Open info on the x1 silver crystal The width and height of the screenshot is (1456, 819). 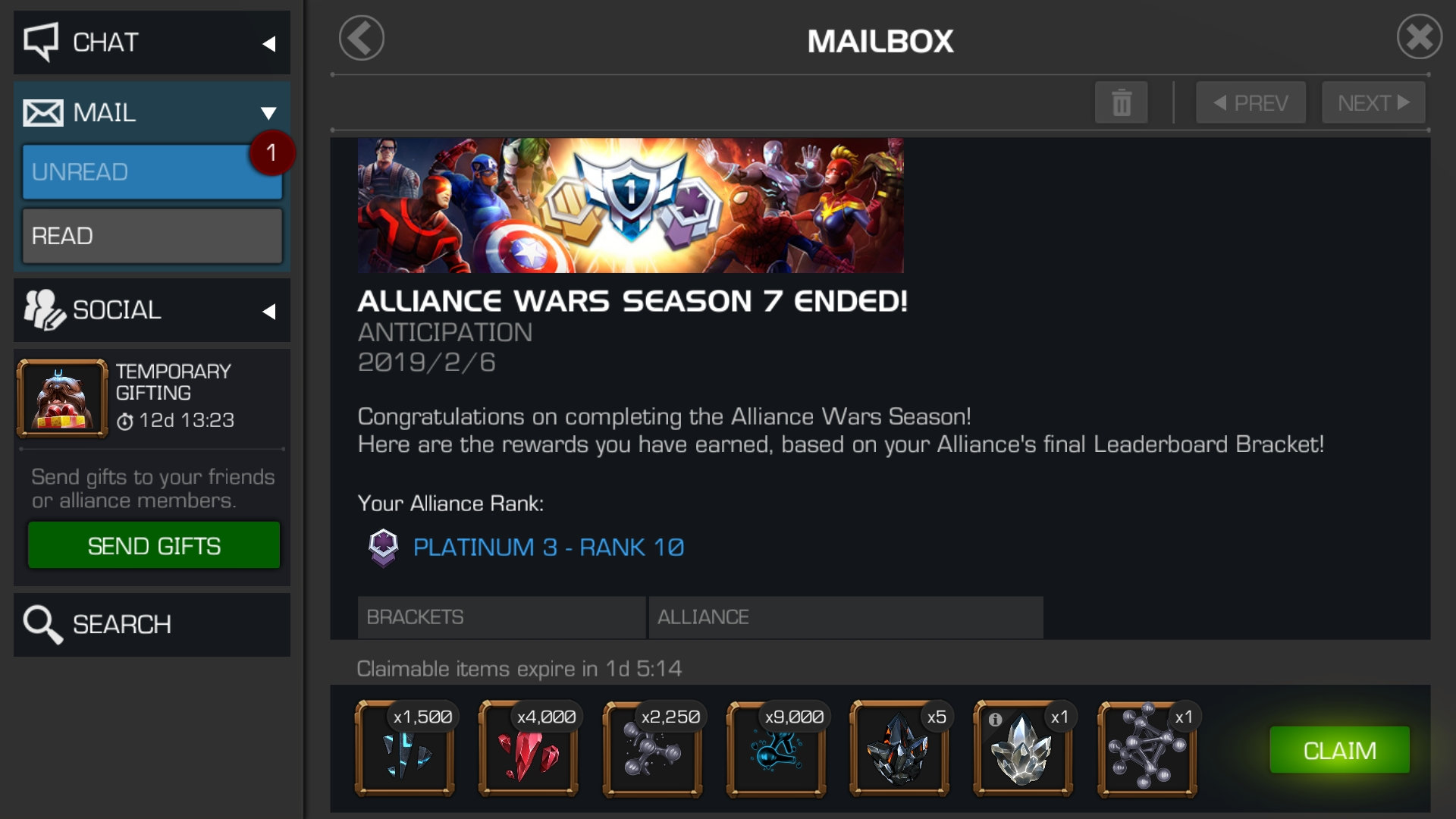point(995,719)
